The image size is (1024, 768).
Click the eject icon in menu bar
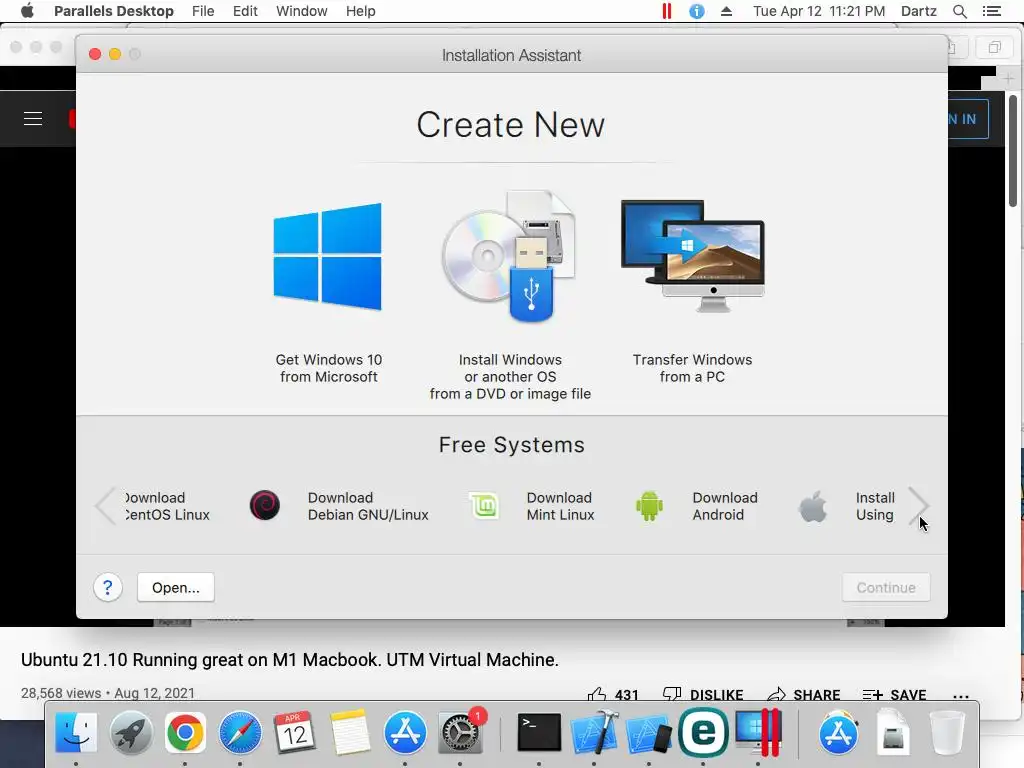point(726,11)
